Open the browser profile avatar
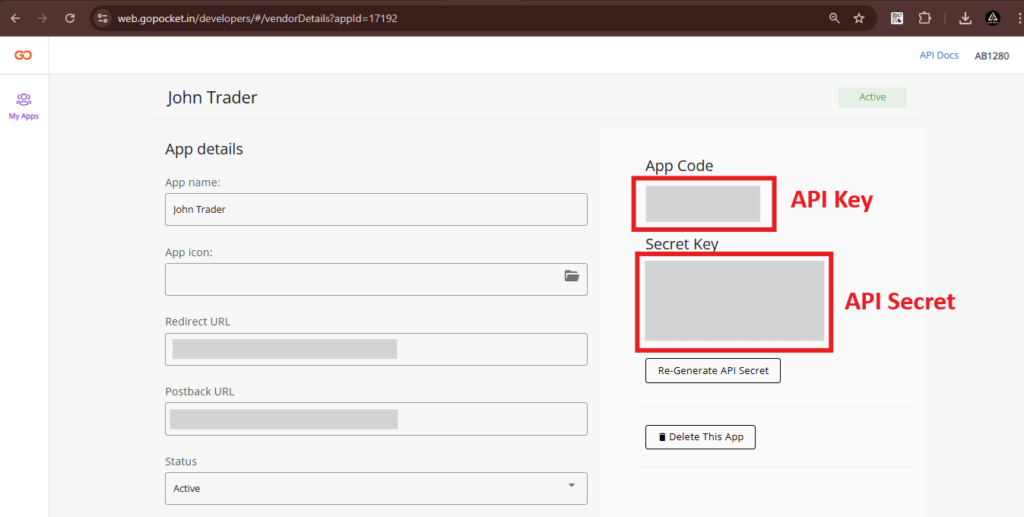The height and width of the screenshot is (517, 1024). (x=992, y=18)
